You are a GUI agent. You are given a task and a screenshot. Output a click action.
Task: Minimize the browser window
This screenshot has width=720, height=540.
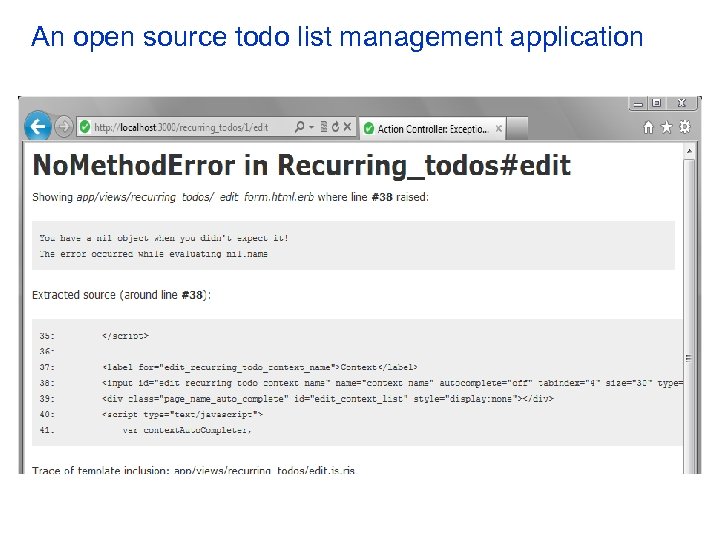638,103
